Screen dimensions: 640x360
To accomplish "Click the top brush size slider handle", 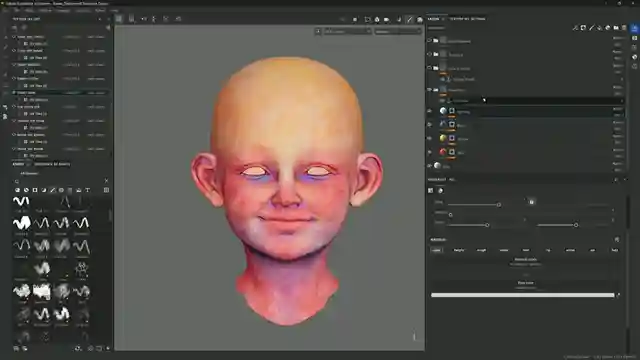I will pyautogui.click(x=499, y=204).
